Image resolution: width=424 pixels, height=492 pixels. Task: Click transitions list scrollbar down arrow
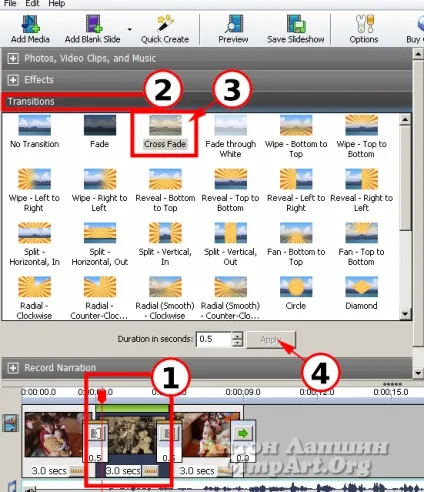(405, 313)
